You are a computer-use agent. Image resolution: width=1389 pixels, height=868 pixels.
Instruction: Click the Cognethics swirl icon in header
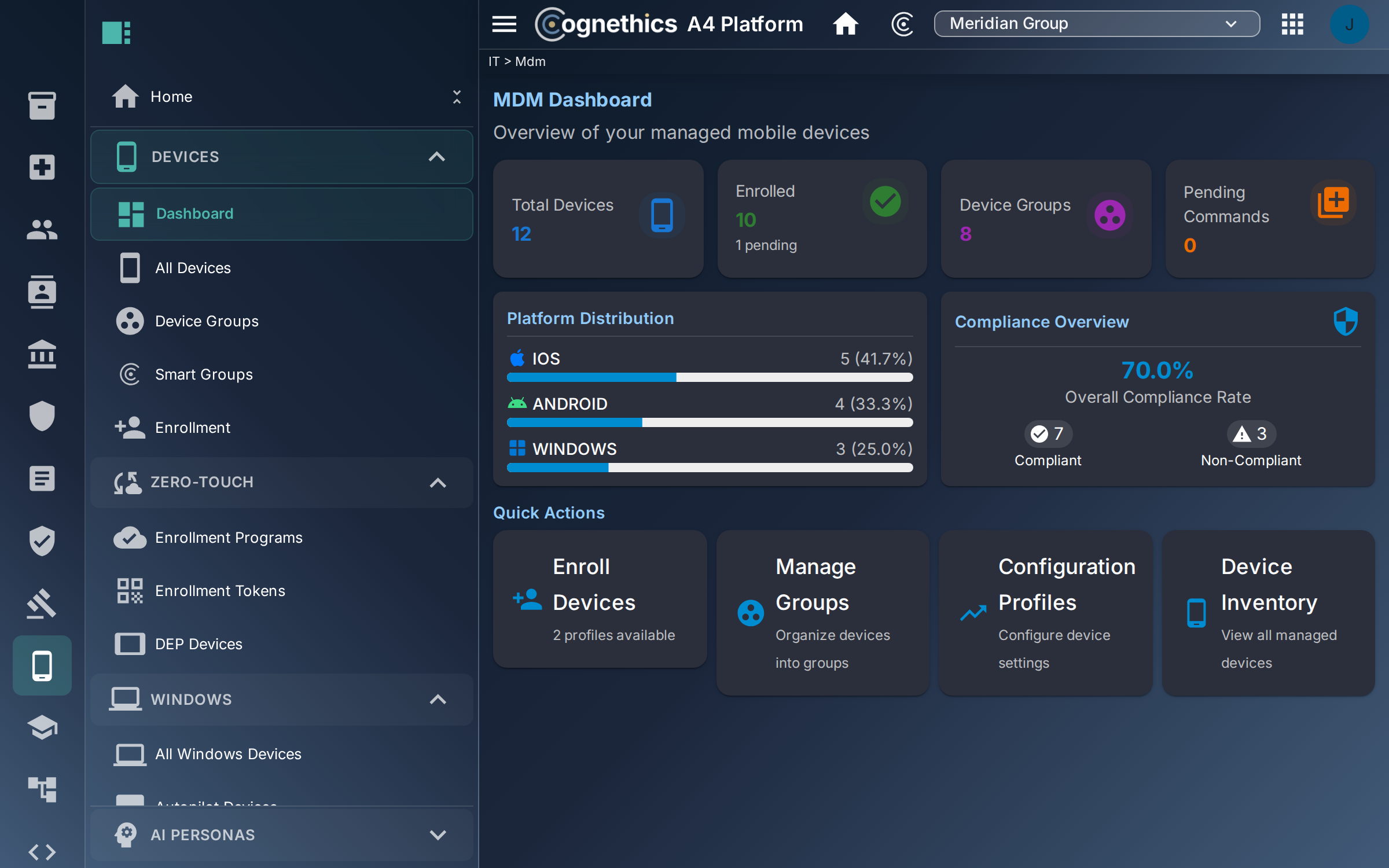[x=902, y=24]
